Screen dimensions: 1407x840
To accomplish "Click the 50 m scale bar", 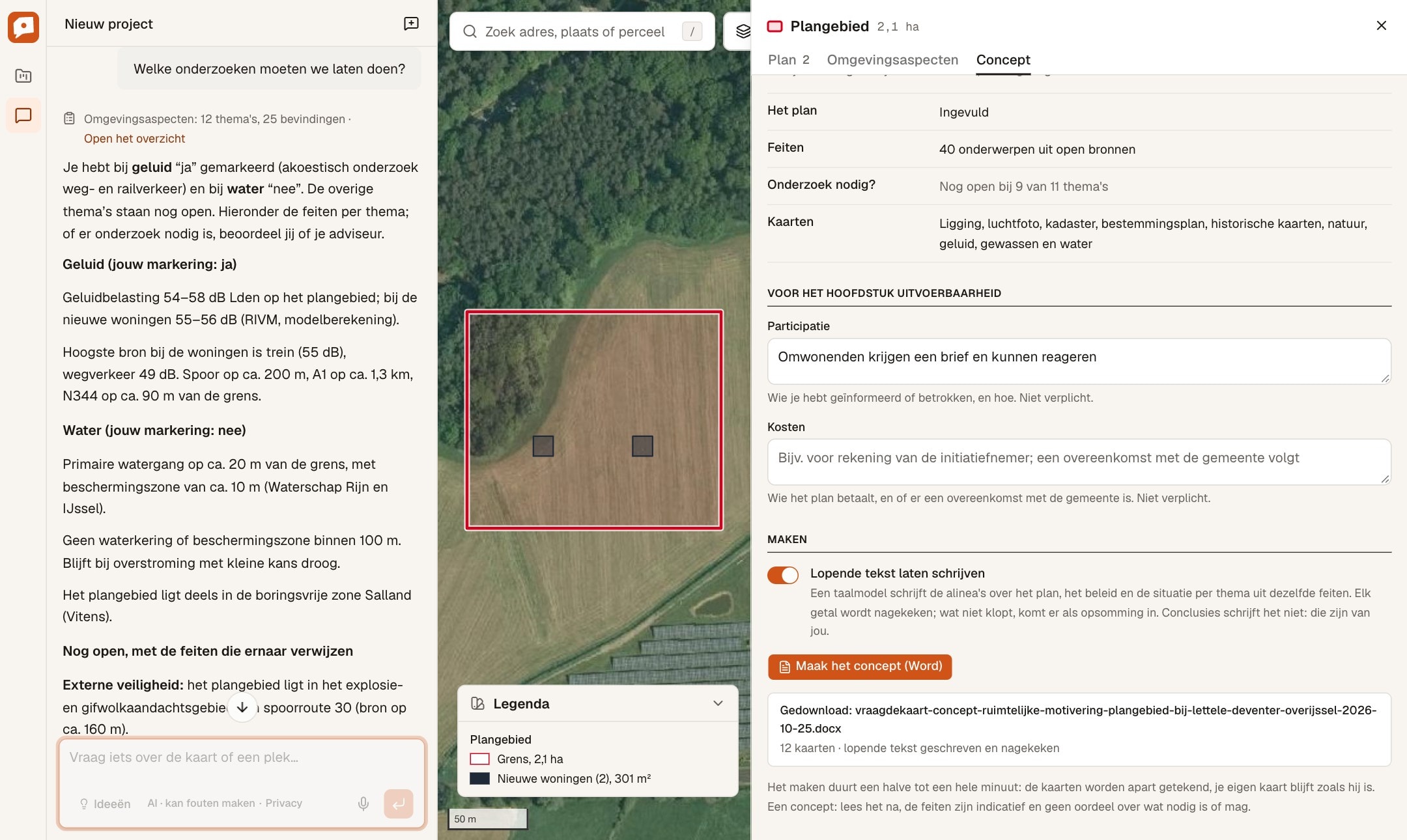I will 487,819.
